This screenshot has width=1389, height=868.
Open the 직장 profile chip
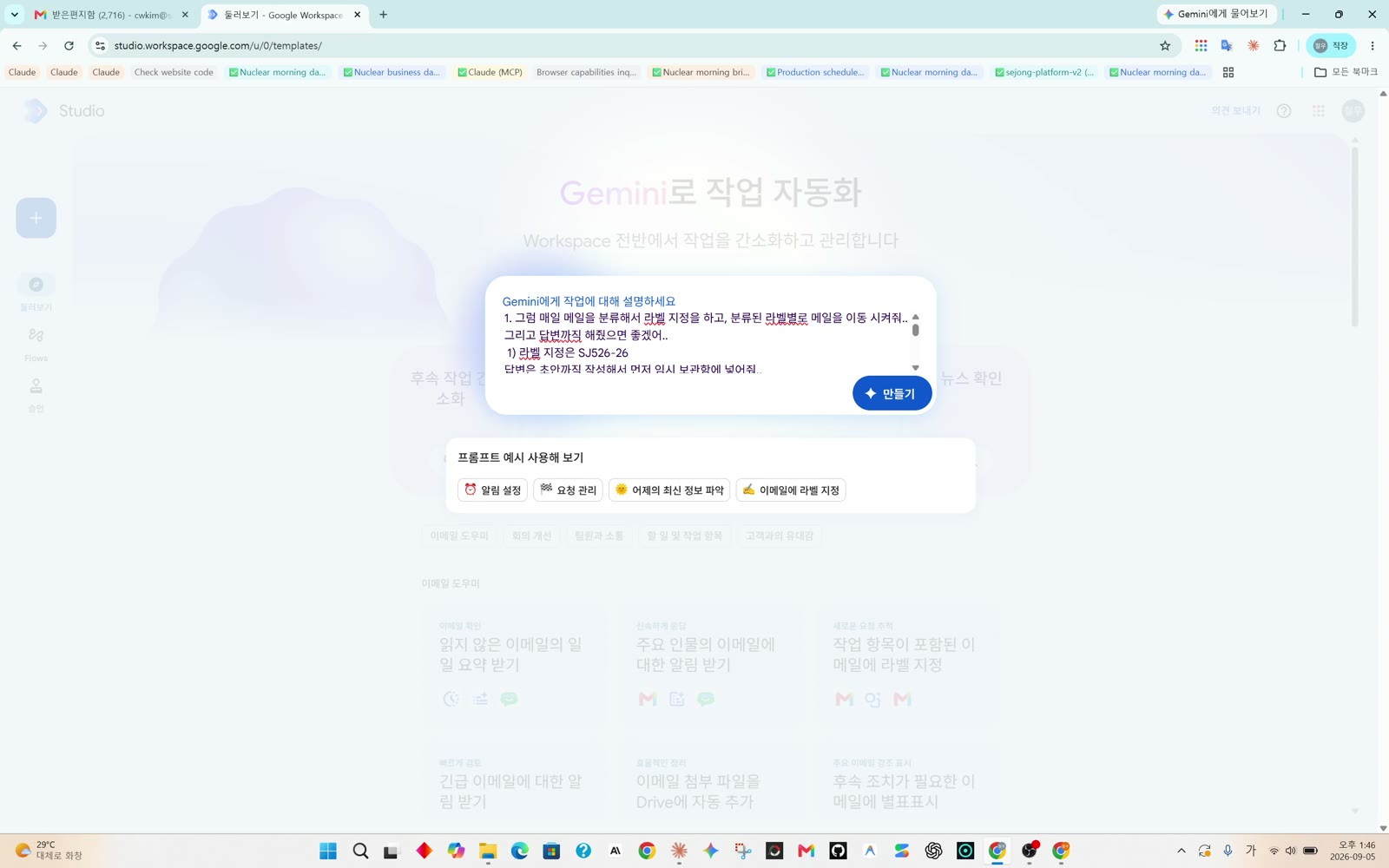[x=1330, y=46]
